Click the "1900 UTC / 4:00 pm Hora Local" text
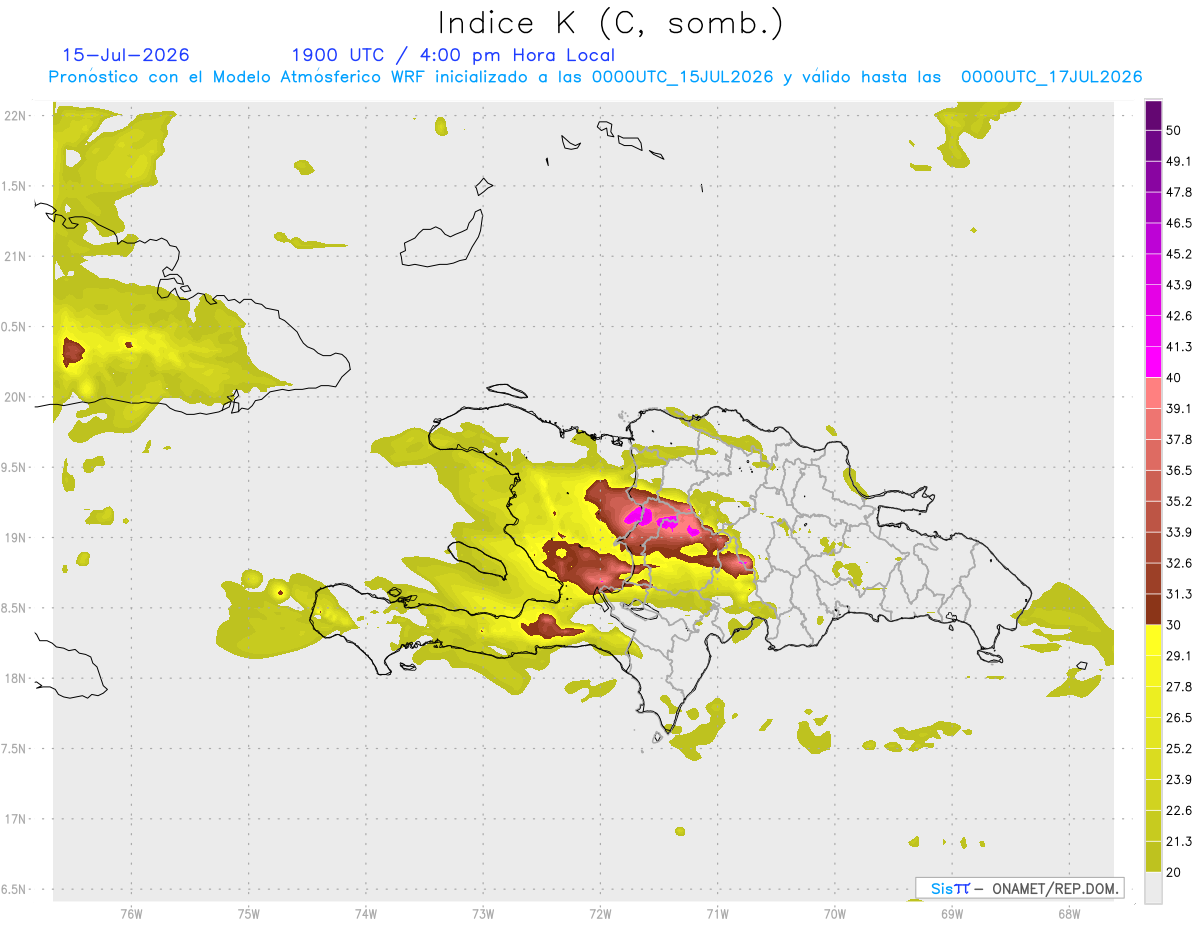 (x=453, y=55)
